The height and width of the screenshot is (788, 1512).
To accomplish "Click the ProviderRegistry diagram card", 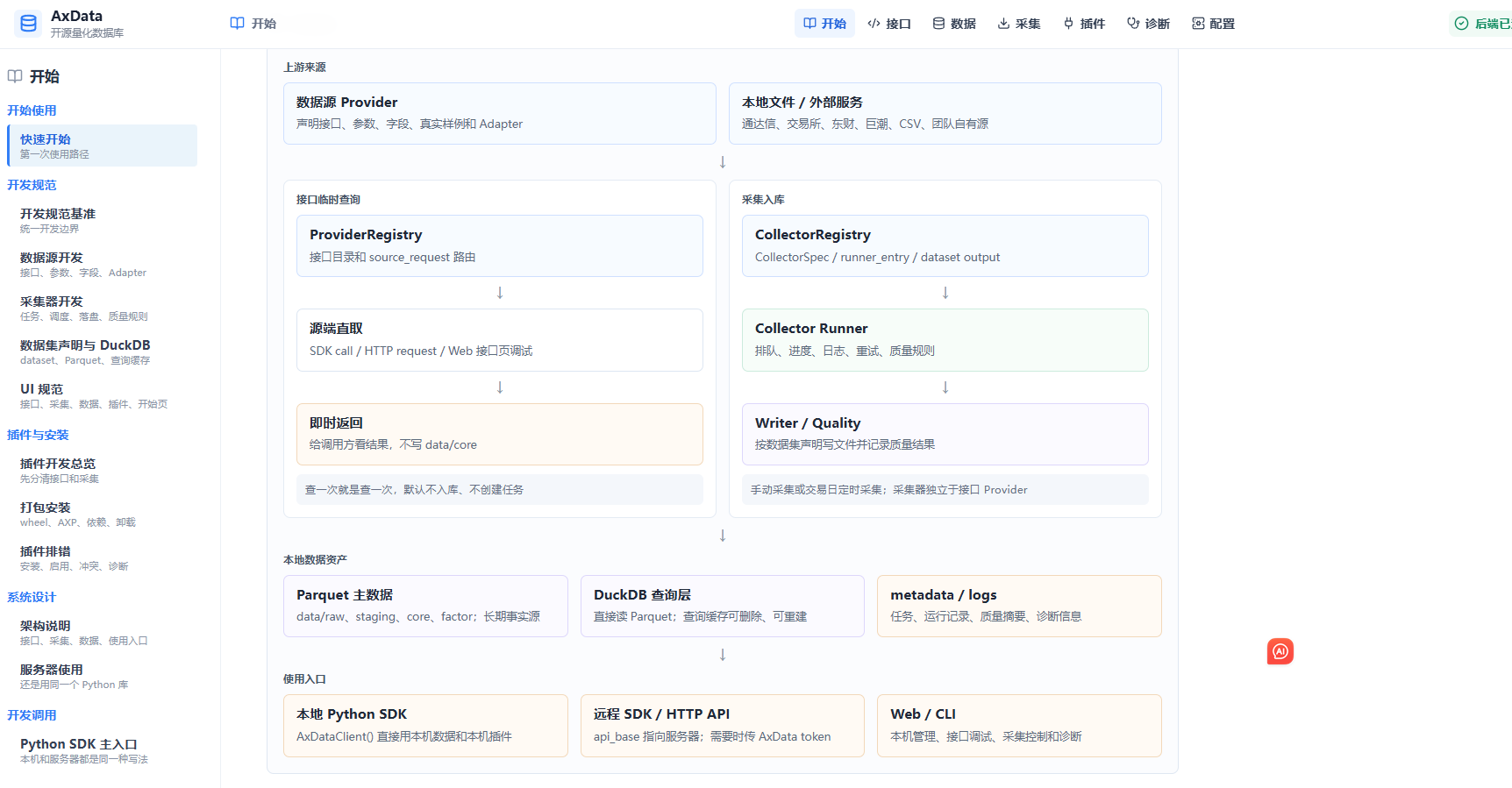I will tap(500, 245).
